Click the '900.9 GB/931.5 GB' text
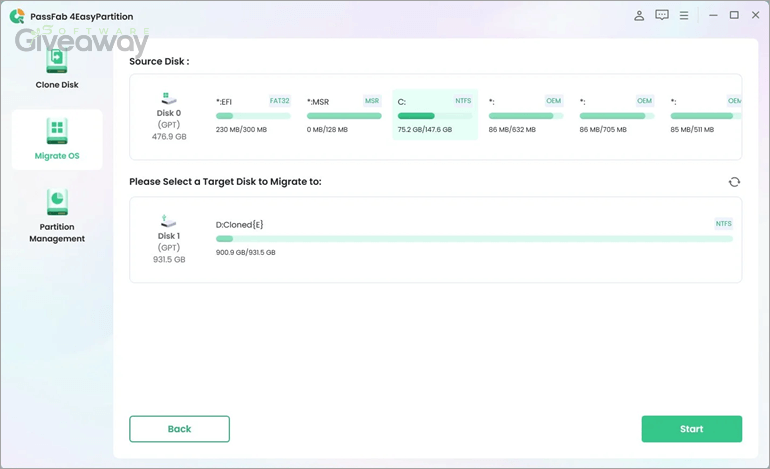Image resolution: width=770 pixels, height=469 pixels. coord(246,252)
